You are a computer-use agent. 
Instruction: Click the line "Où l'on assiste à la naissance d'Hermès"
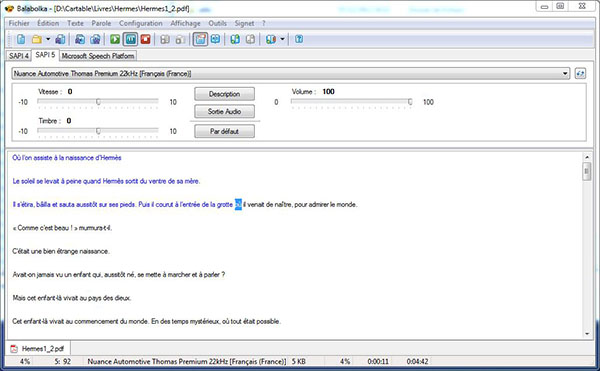click(67, 158)
